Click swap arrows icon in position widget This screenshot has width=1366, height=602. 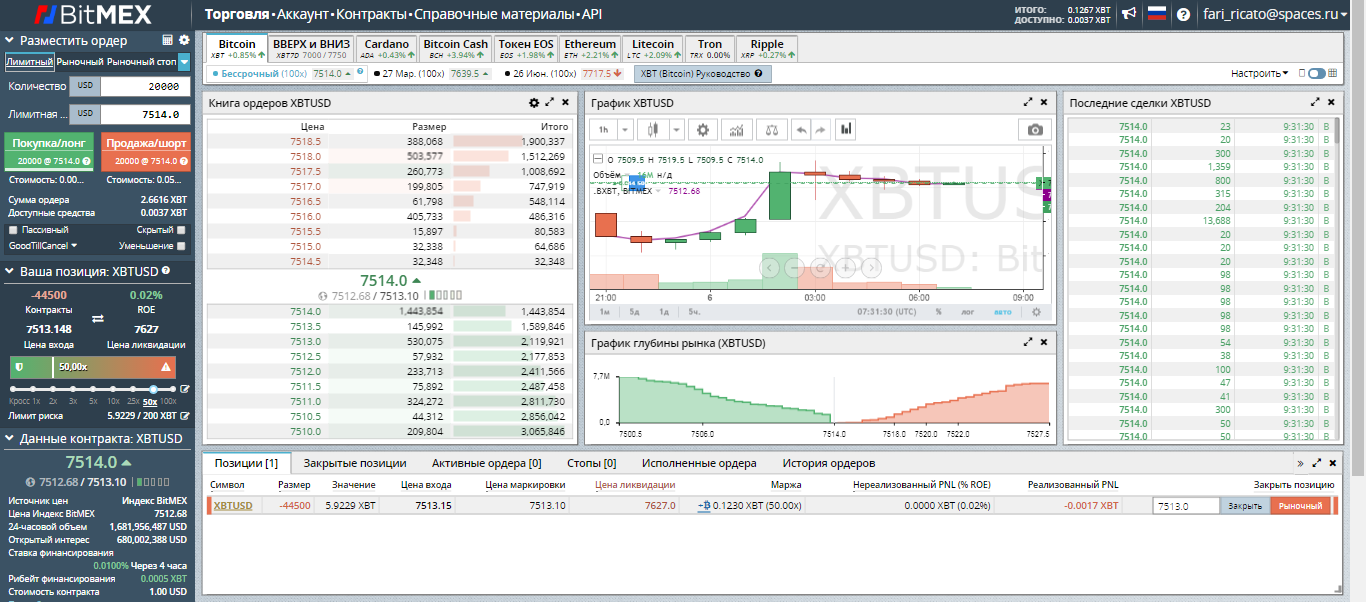pos(97,319)
